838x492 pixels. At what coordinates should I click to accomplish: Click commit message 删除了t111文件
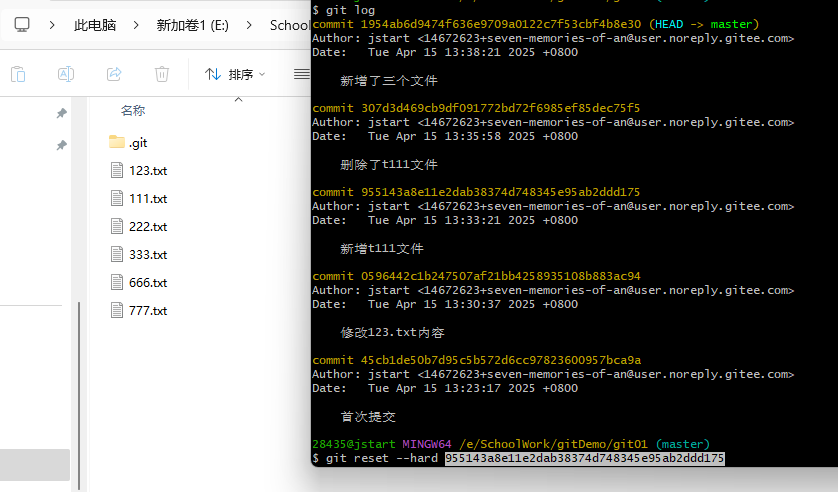(389, 165)
